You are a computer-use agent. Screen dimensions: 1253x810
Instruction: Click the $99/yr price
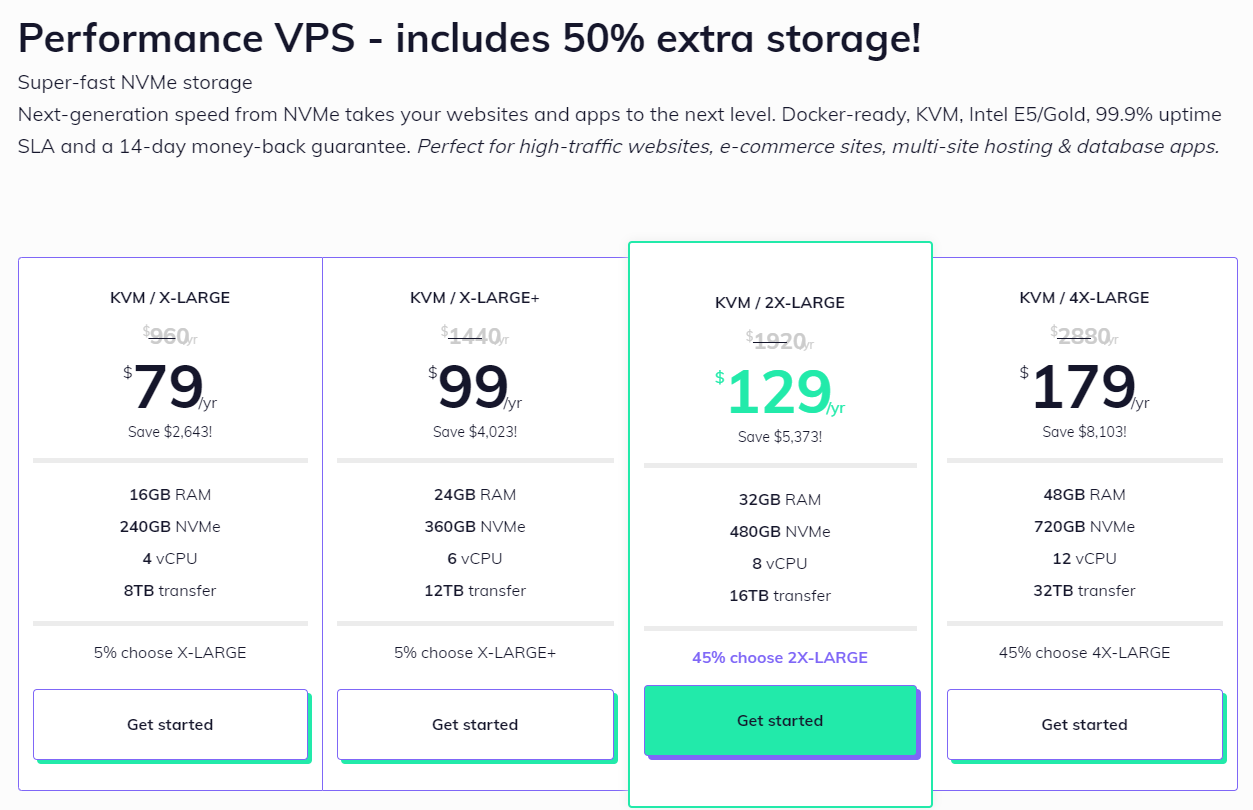[475, 388]
